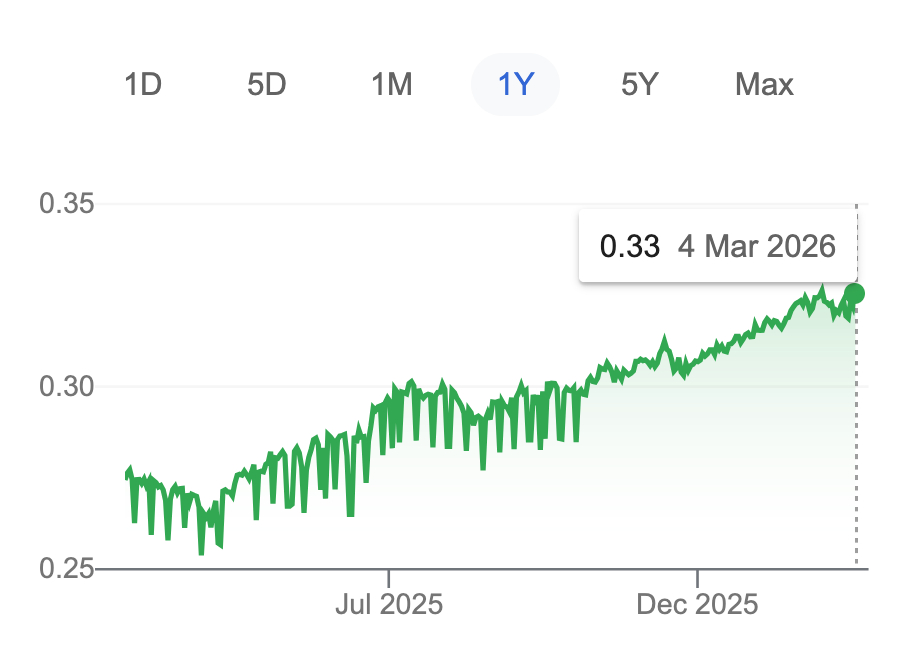Click the 4 Mar 2026 tooltip date
Screen dimensions: 910x666
[x=756, y=246]
